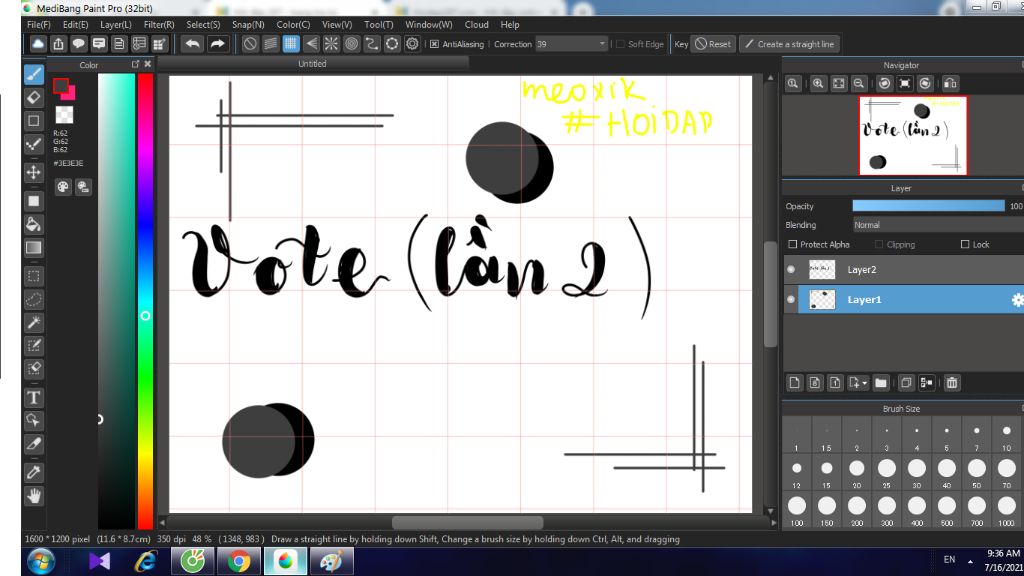Click the foreground color swatch
The width and height of the screenshot is (1024, 576).
click(x=61, y=86)
